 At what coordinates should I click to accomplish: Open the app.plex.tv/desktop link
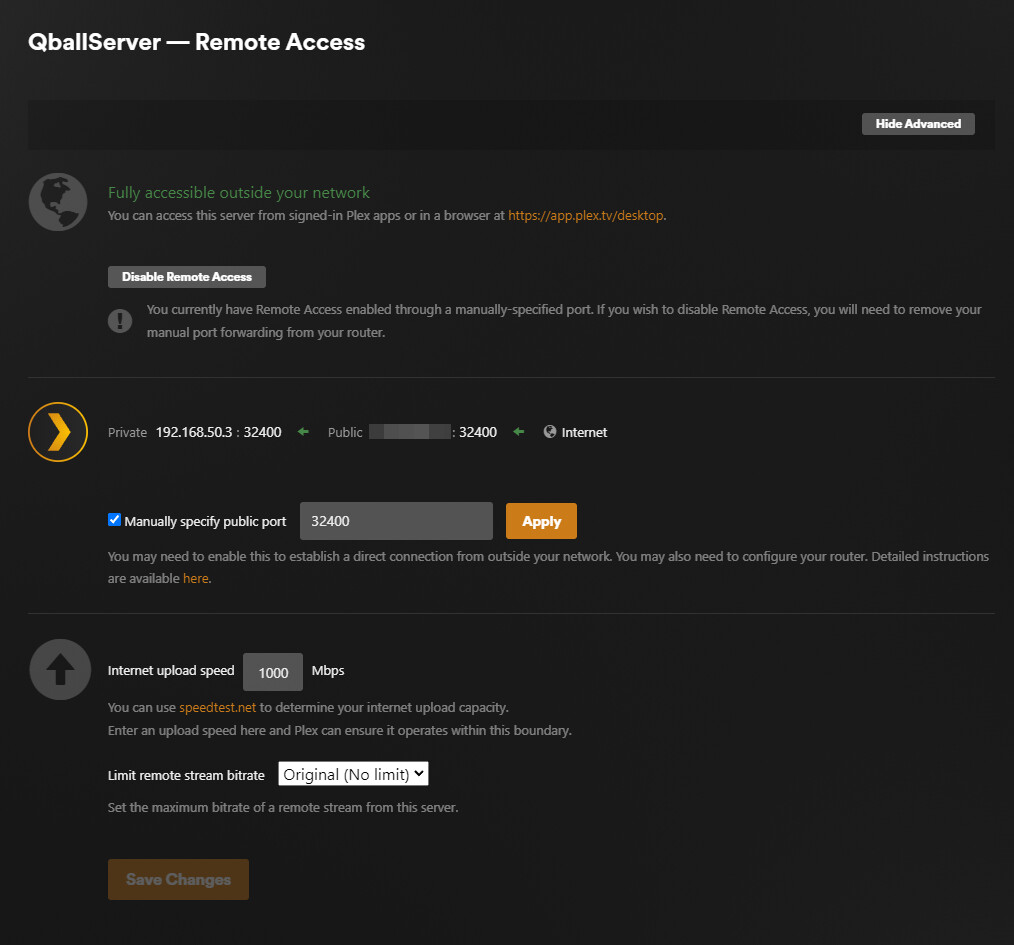pos(585,214)
